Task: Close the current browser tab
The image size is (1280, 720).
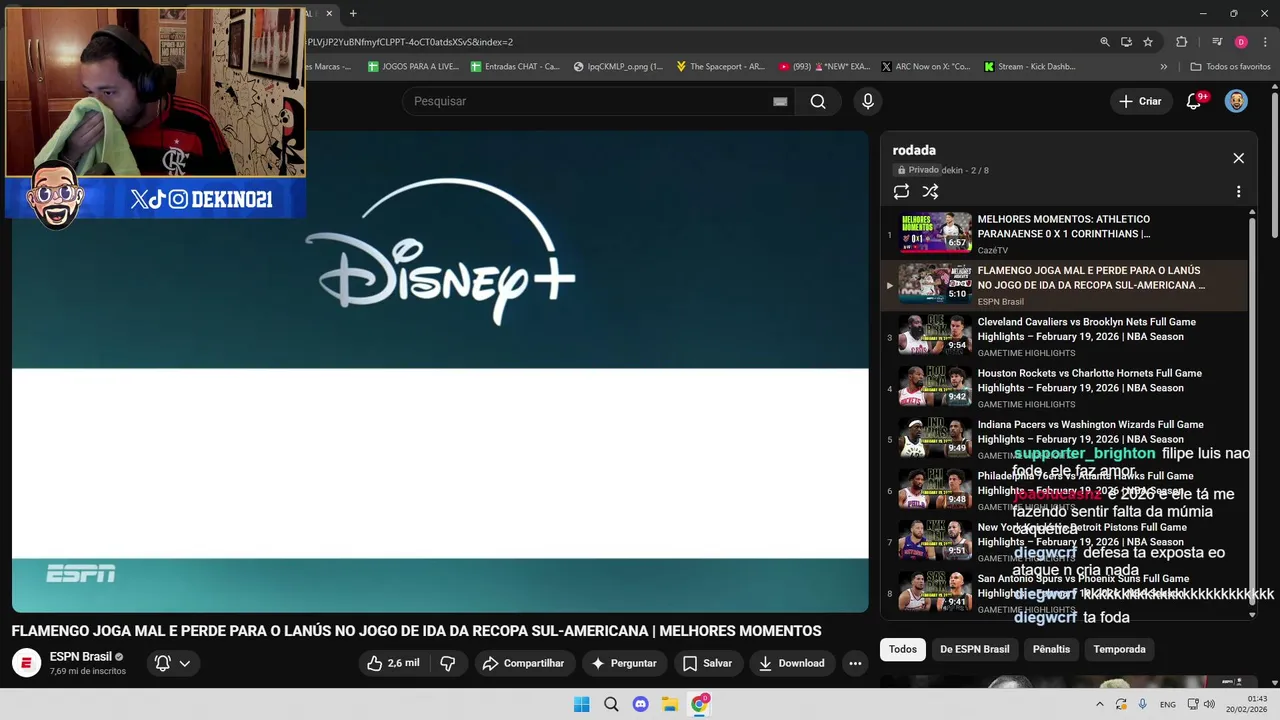Action: 329,14
